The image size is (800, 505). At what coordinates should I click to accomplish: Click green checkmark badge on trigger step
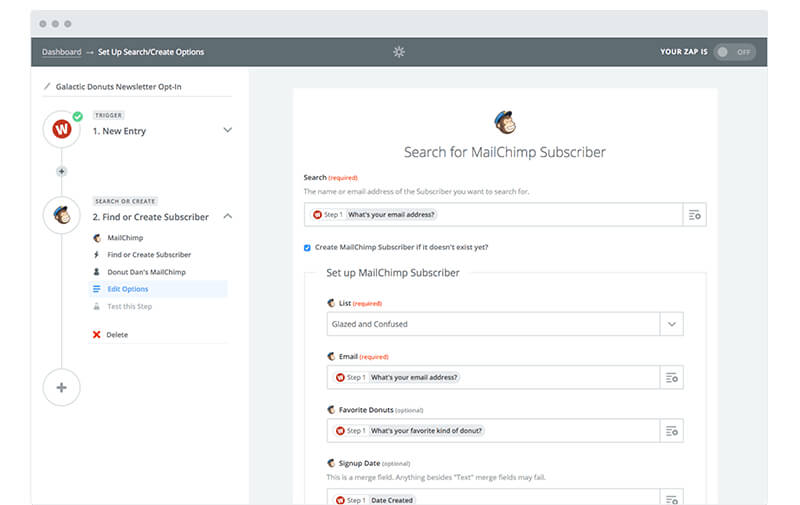pos(78,116)
